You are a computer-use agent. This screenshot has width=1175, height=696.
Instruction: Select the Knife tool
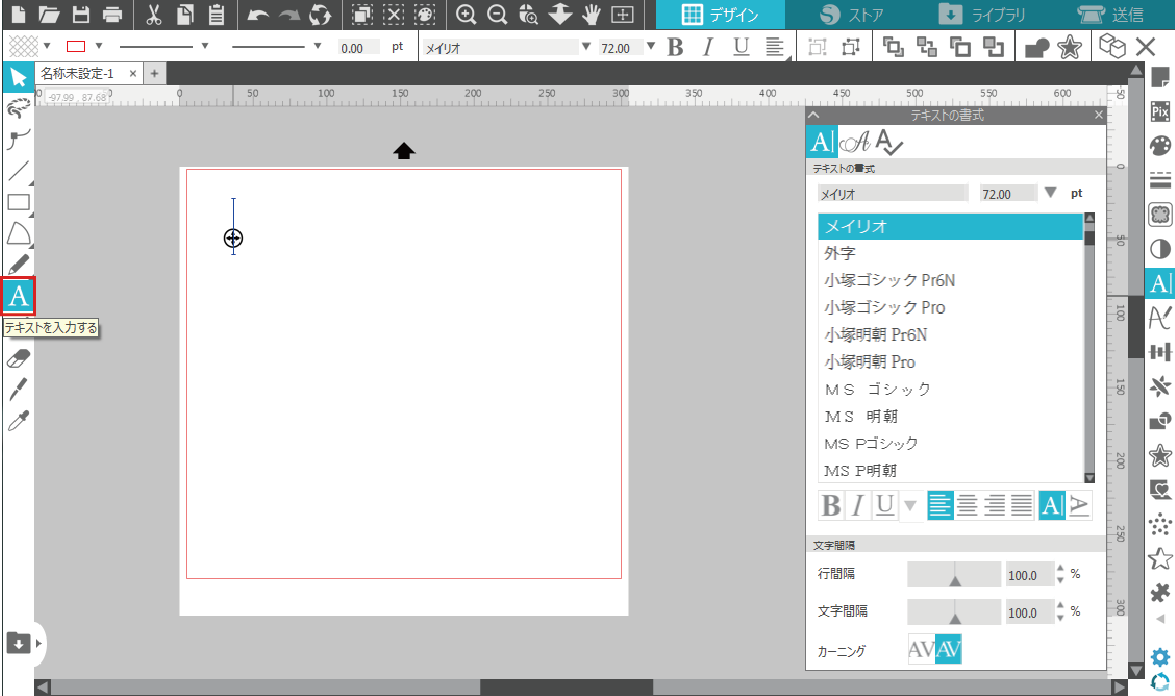click(18, 389)
